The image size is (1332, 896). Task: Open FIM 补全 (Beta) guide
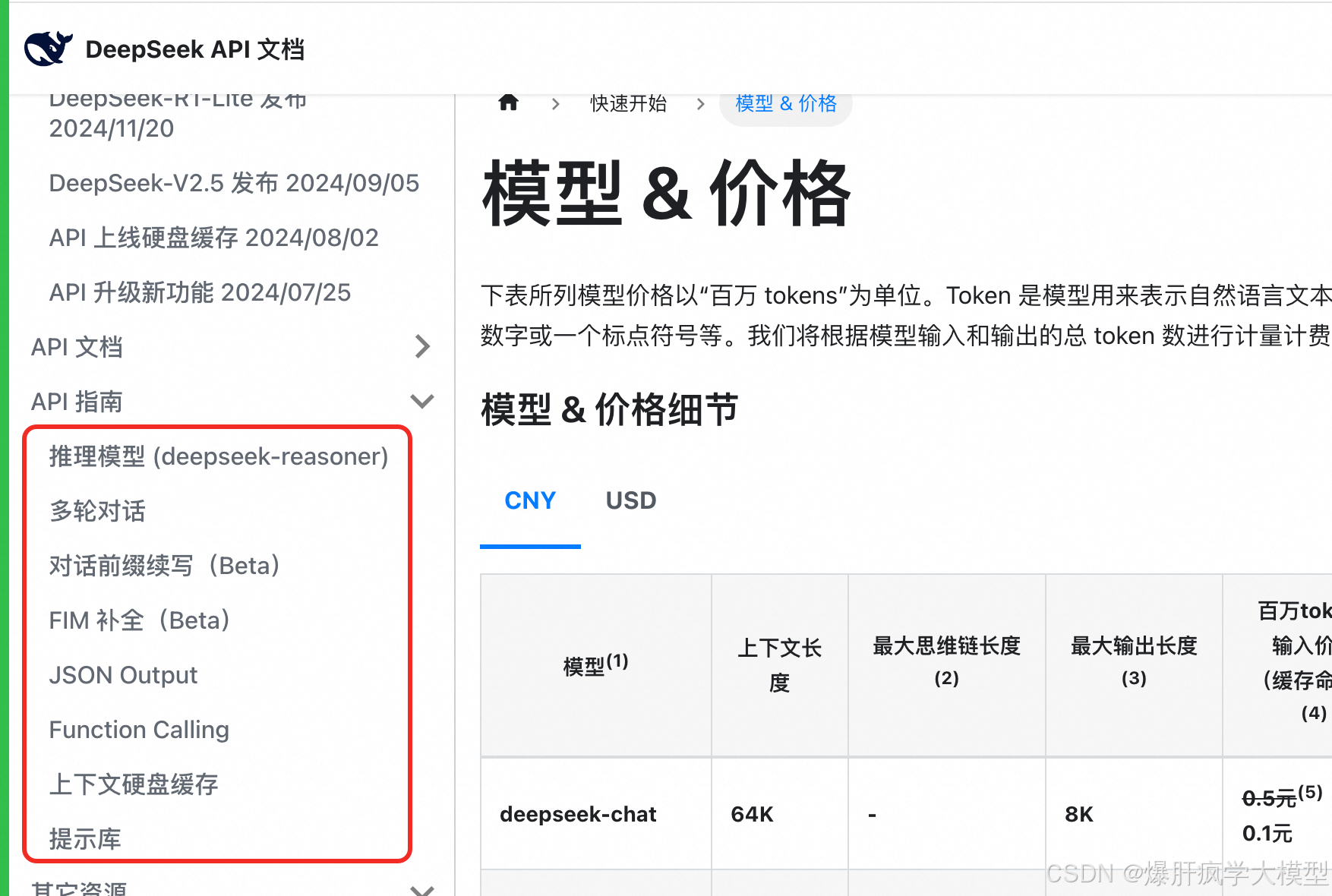(x=140, y=620)
